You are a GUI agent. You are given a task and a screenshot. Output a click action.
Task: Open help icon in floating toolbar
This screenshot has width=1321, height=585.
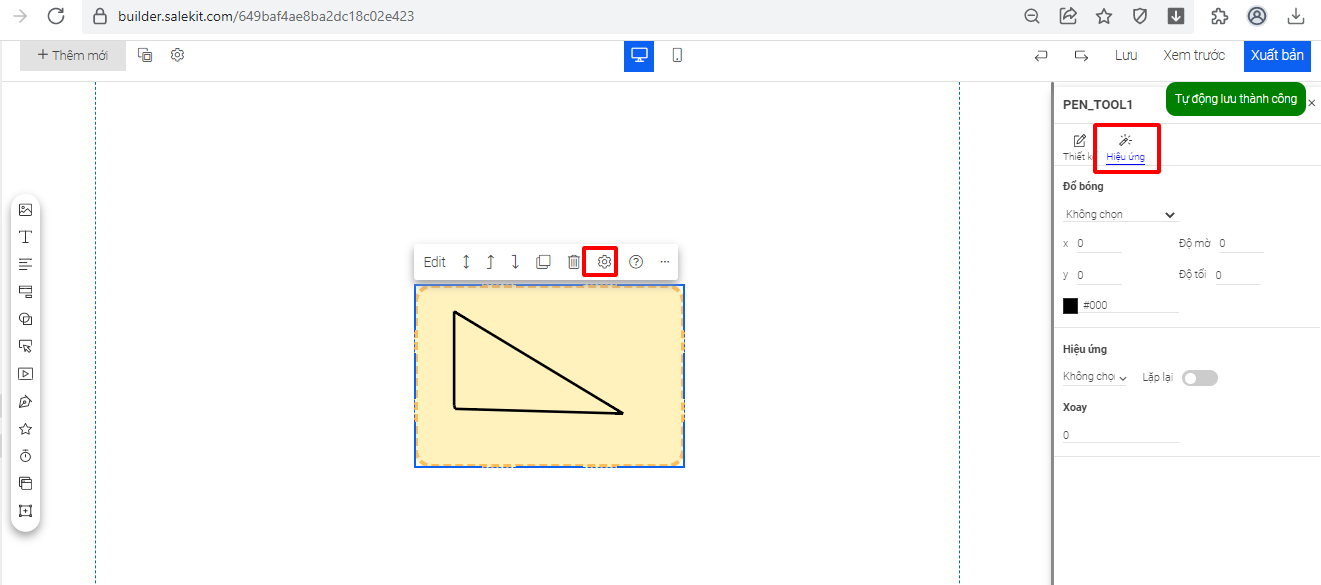click(x=636, y=262)
